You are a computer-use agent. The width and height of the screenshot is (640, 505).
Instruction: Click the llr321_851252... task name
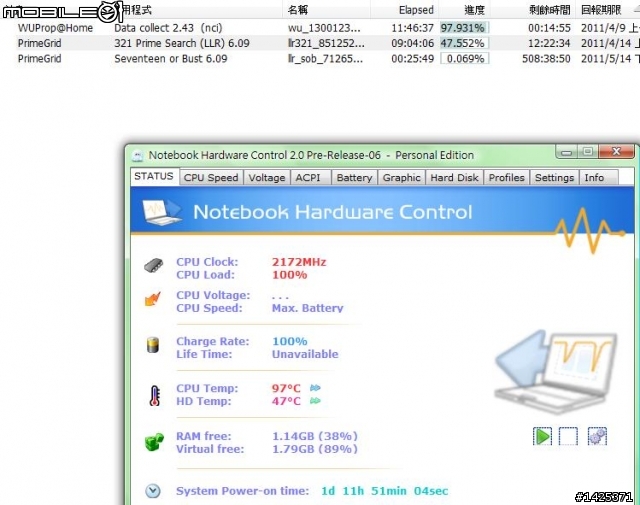(326, 43)
